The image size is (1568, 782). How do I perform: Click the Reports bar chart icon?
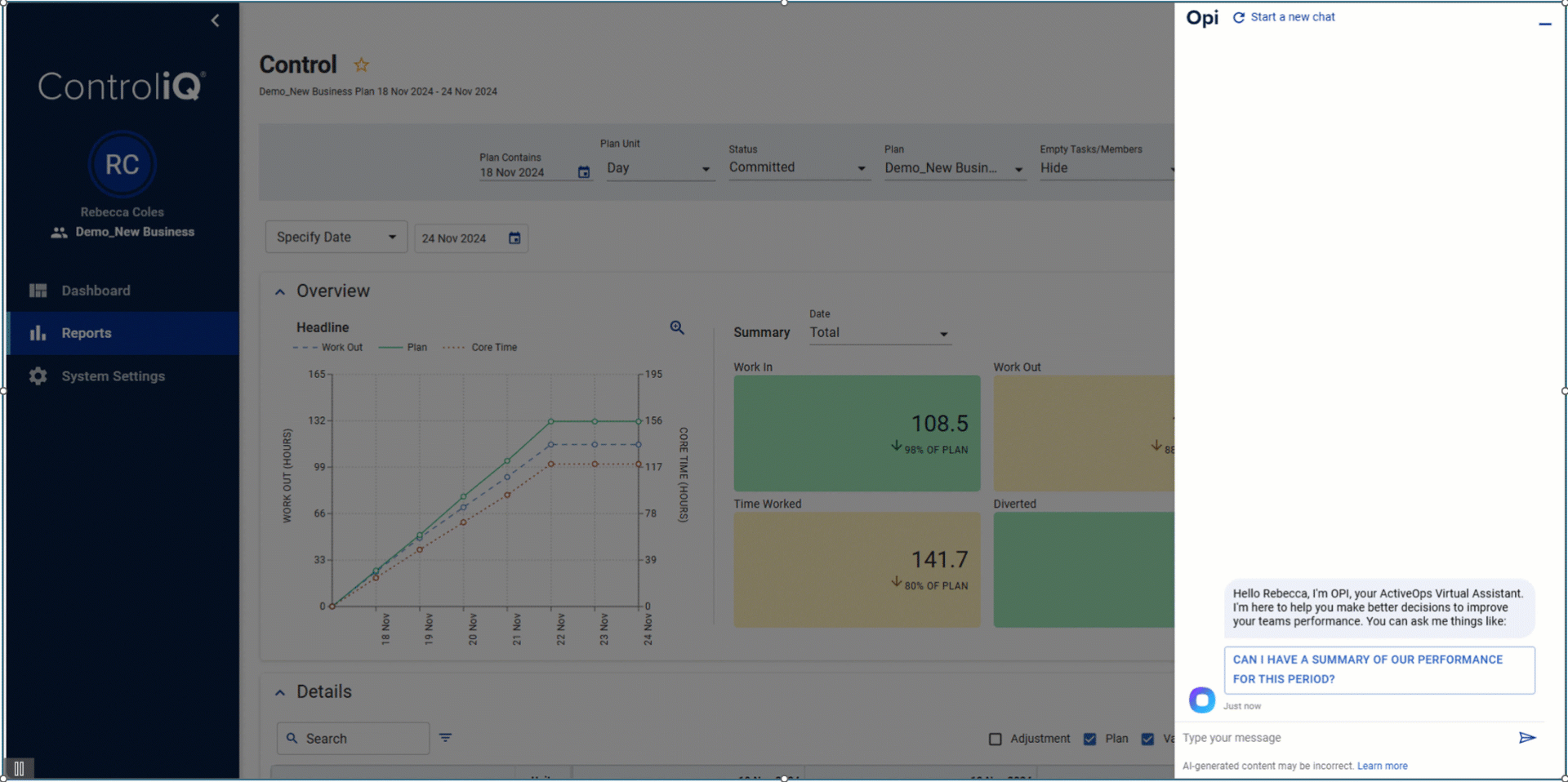click(38, 333)
